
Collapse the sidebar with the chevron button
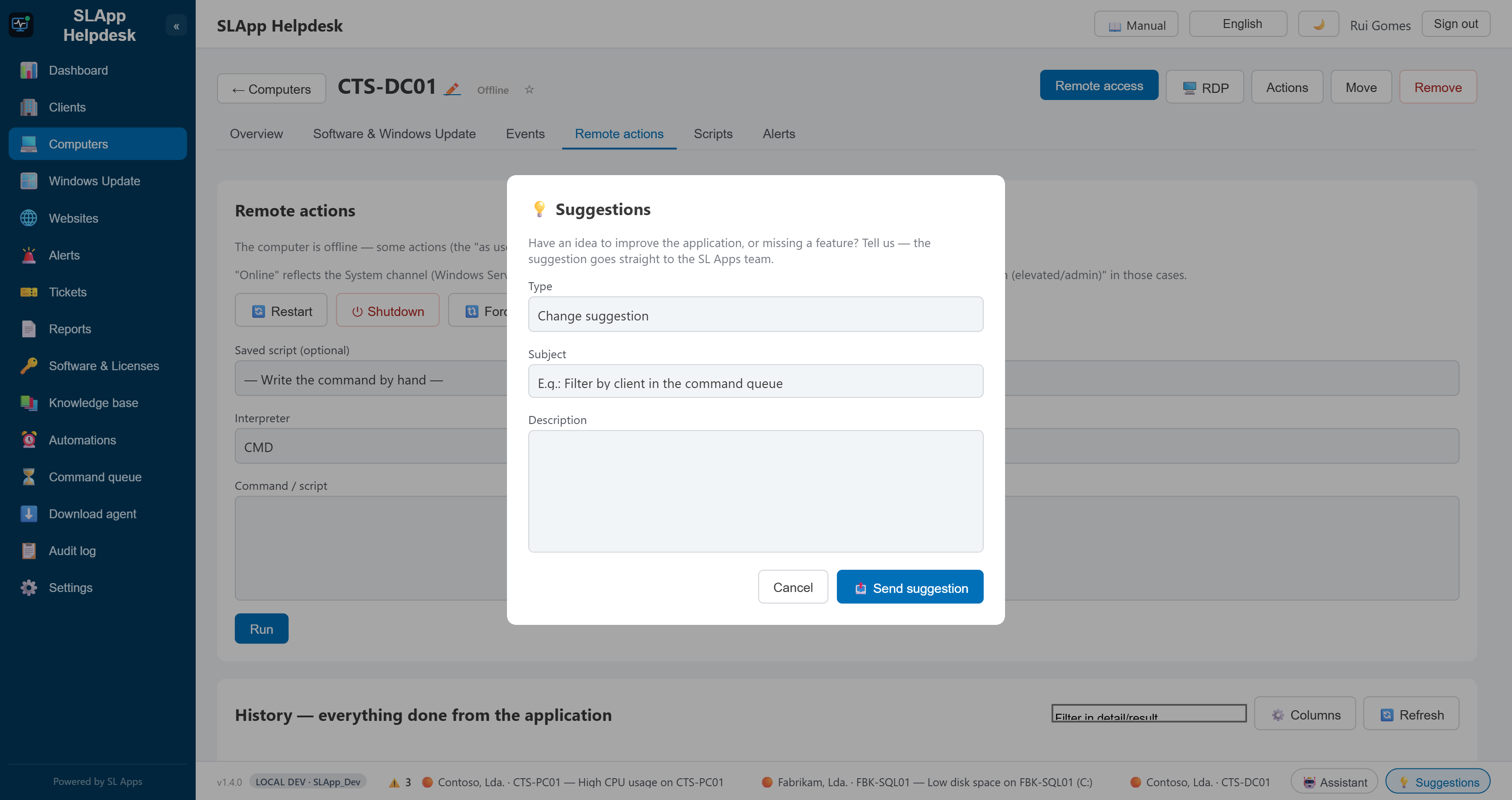pyautogui.click(x=176, y=26)
